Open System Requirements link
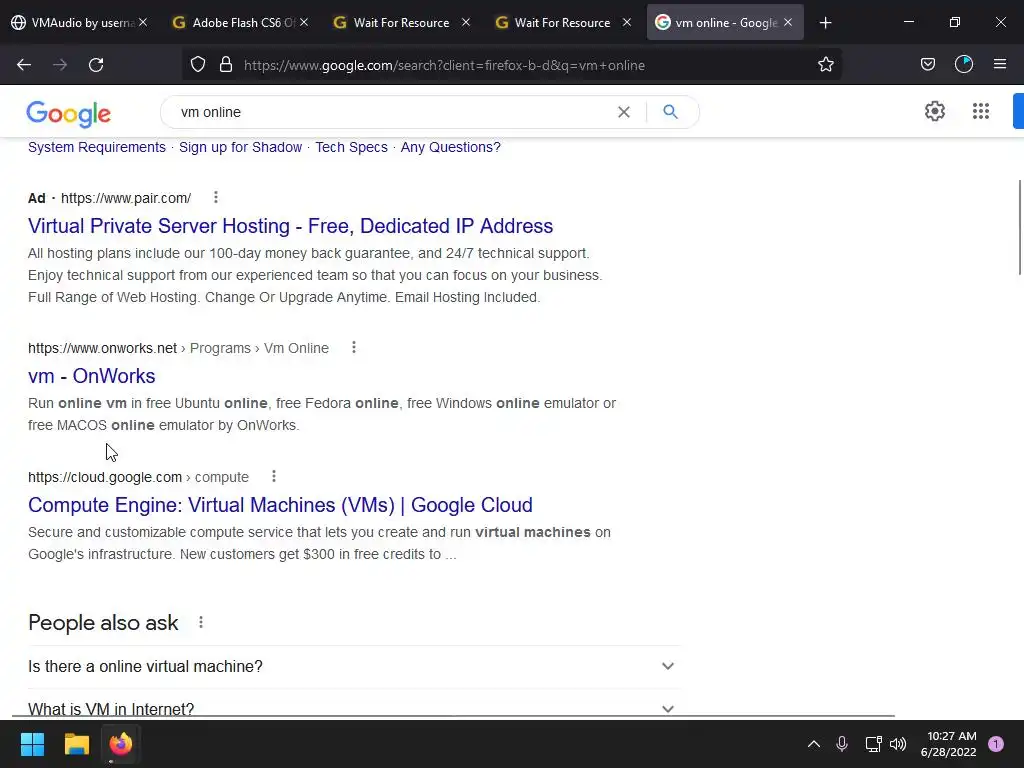The width and height of the screenshot is (1024, 768). coord(97,147)
